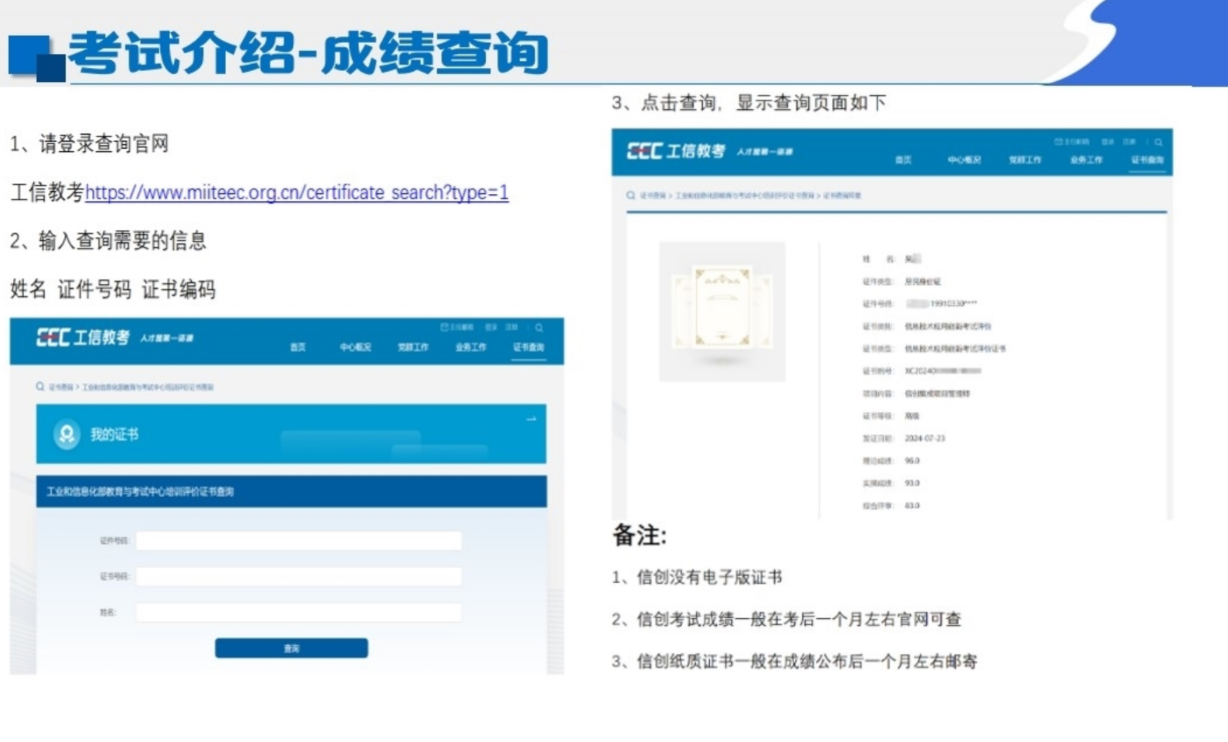This screenshot has width=1228, height=742.
Task: Click the breadcrumb search icon on result page
Action: 631,196
